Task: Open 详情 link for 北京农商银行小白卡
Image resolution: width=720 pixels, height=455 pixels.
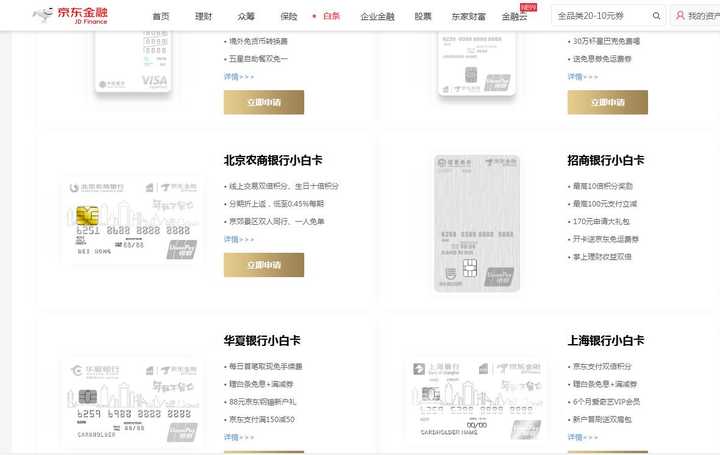Action: (239, 239)
